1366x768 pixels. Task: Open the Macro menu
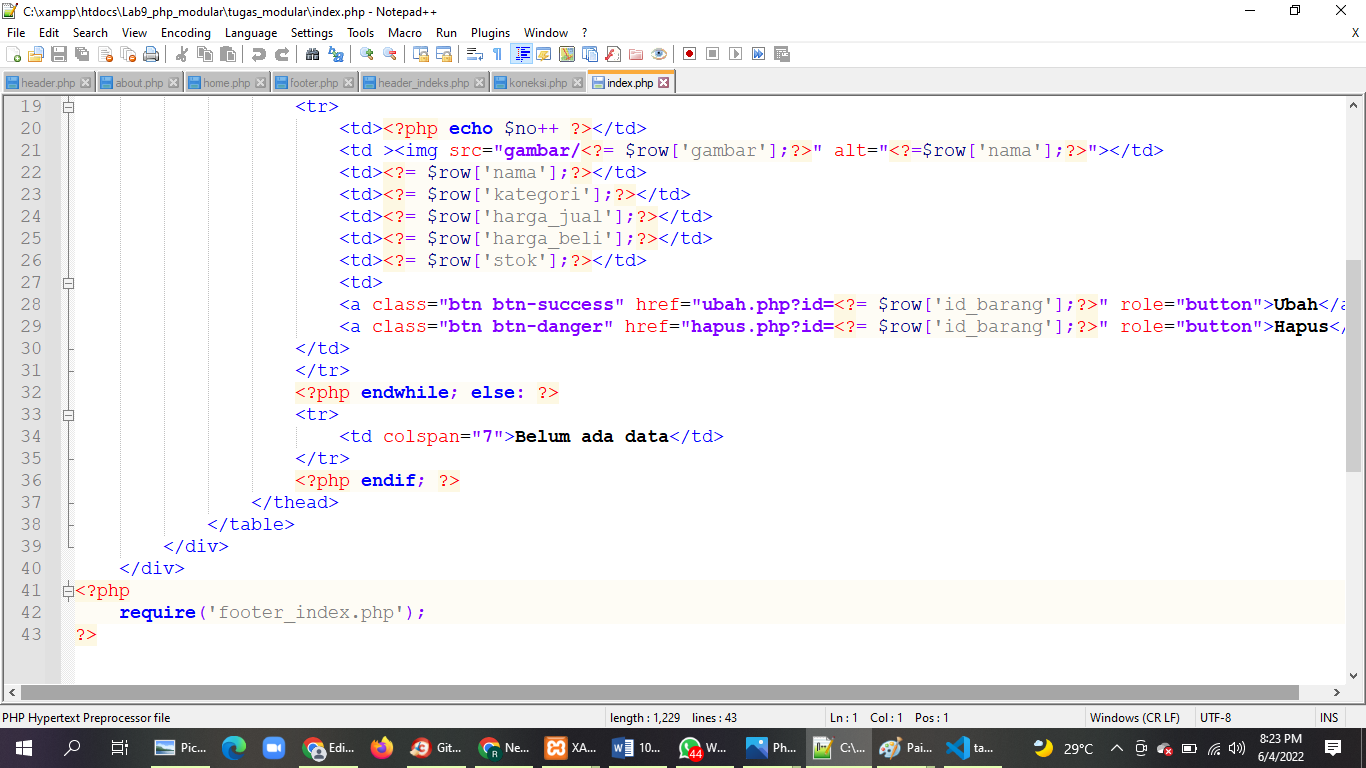tap(405, 33)
